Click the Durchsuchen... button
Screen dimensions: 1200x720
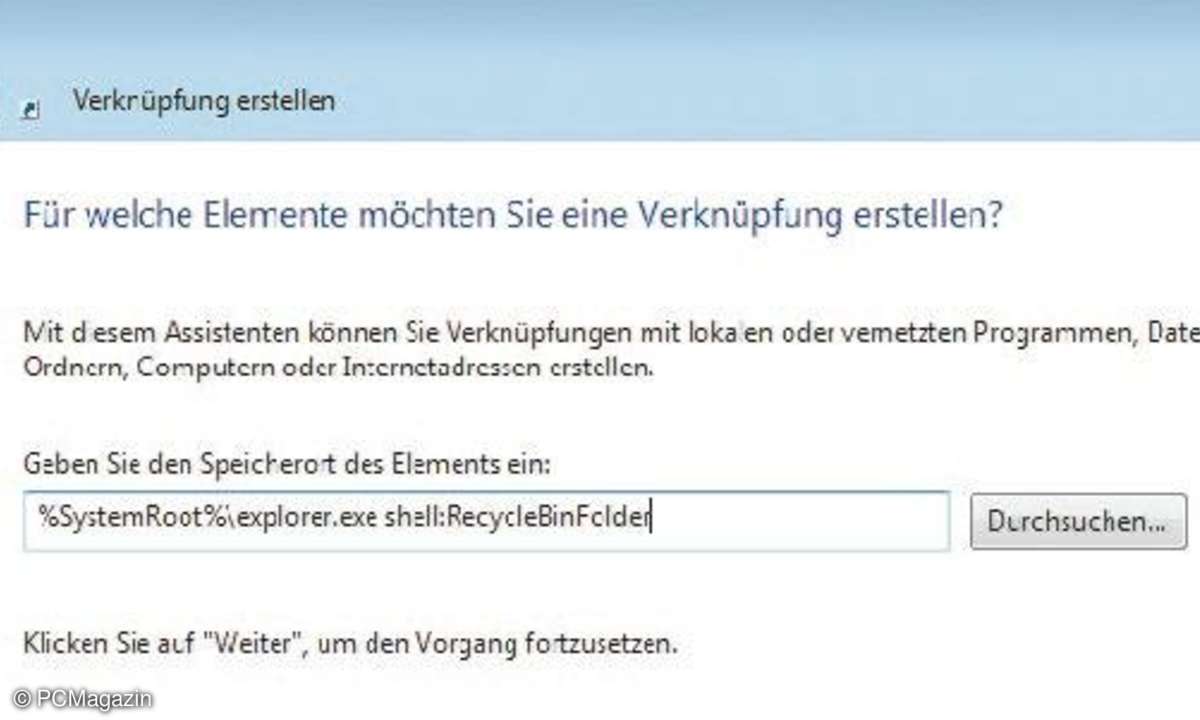point(1077,521)
